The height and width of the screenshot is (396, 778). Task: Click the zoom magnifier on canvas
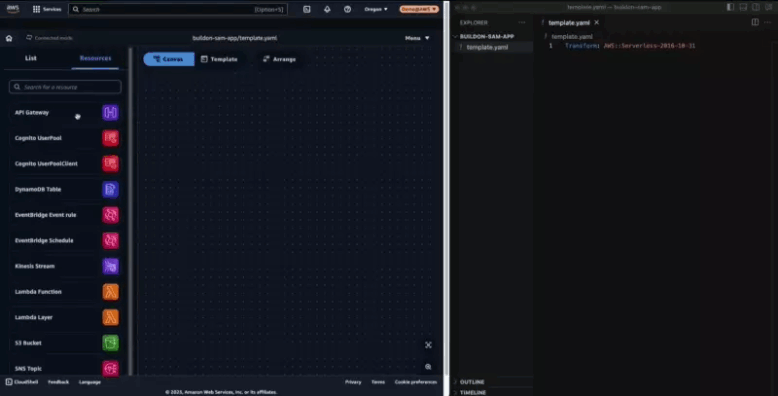[428, 367]
